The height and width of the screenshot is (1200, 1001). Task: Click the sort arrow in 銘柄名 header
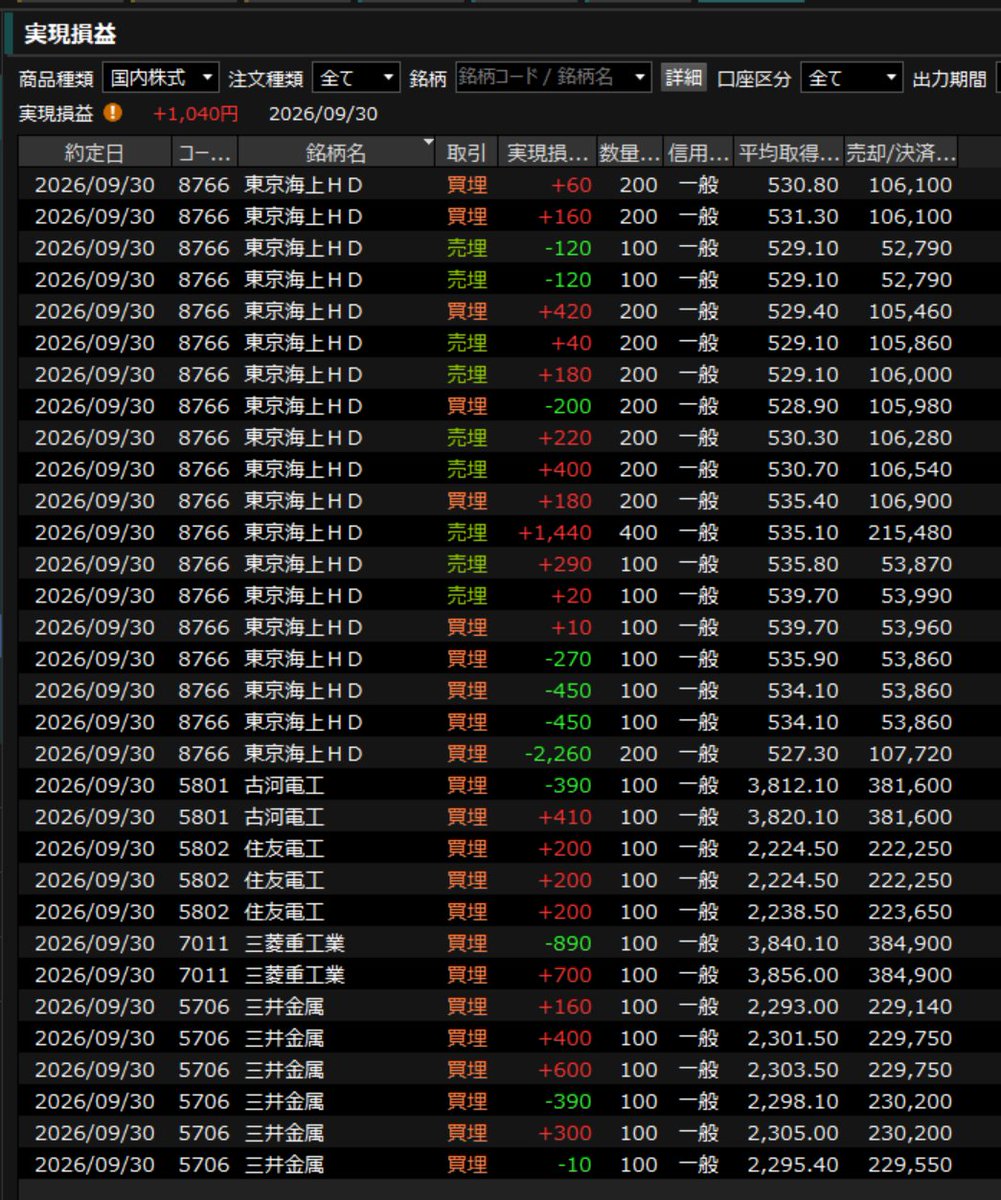click(428, 143)
